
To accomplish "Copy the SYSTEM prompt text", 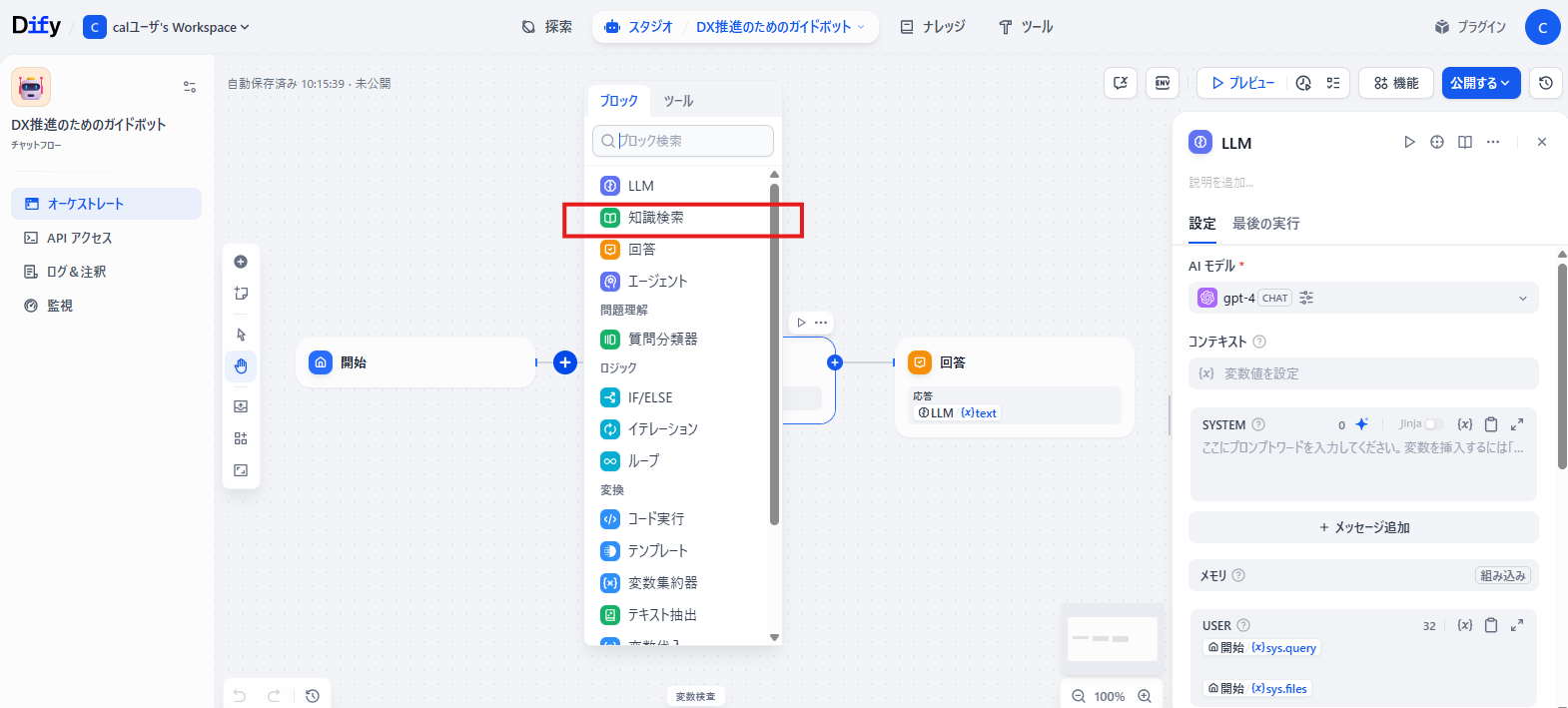I will (1491, 424).
